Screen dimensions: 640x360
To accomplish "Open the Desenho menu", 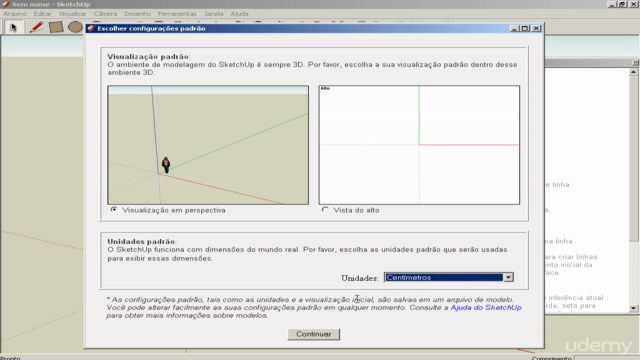I will click(138, 13).
